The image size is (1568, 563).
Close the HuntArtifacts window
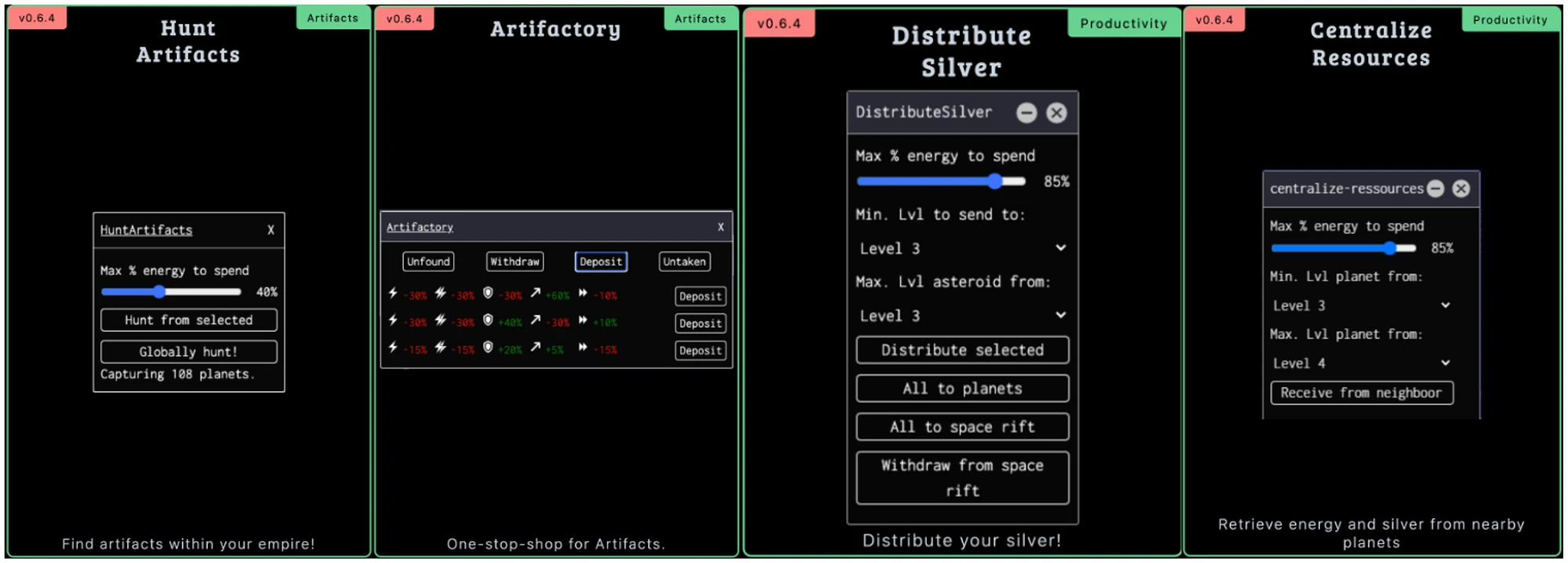(x=270, y=230)
